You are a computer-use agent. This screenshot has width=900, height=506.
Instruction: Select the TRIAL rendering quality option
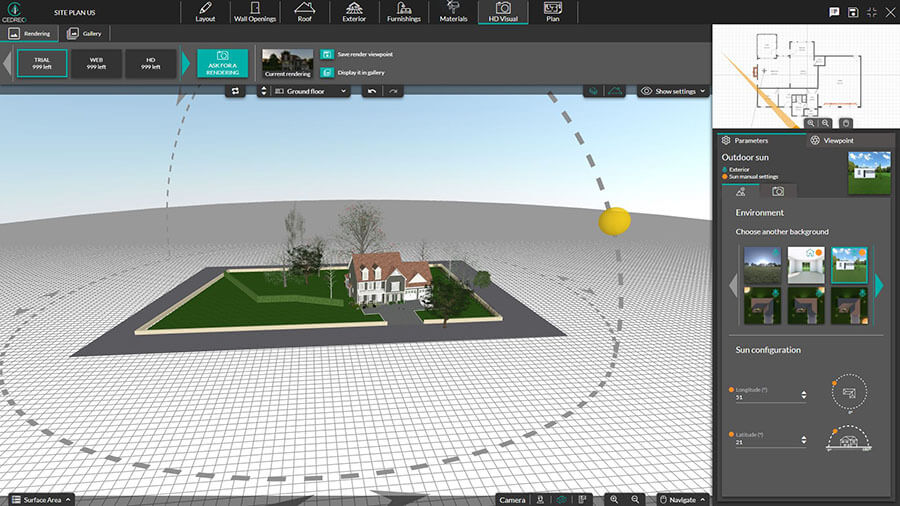tap(42, 63)
